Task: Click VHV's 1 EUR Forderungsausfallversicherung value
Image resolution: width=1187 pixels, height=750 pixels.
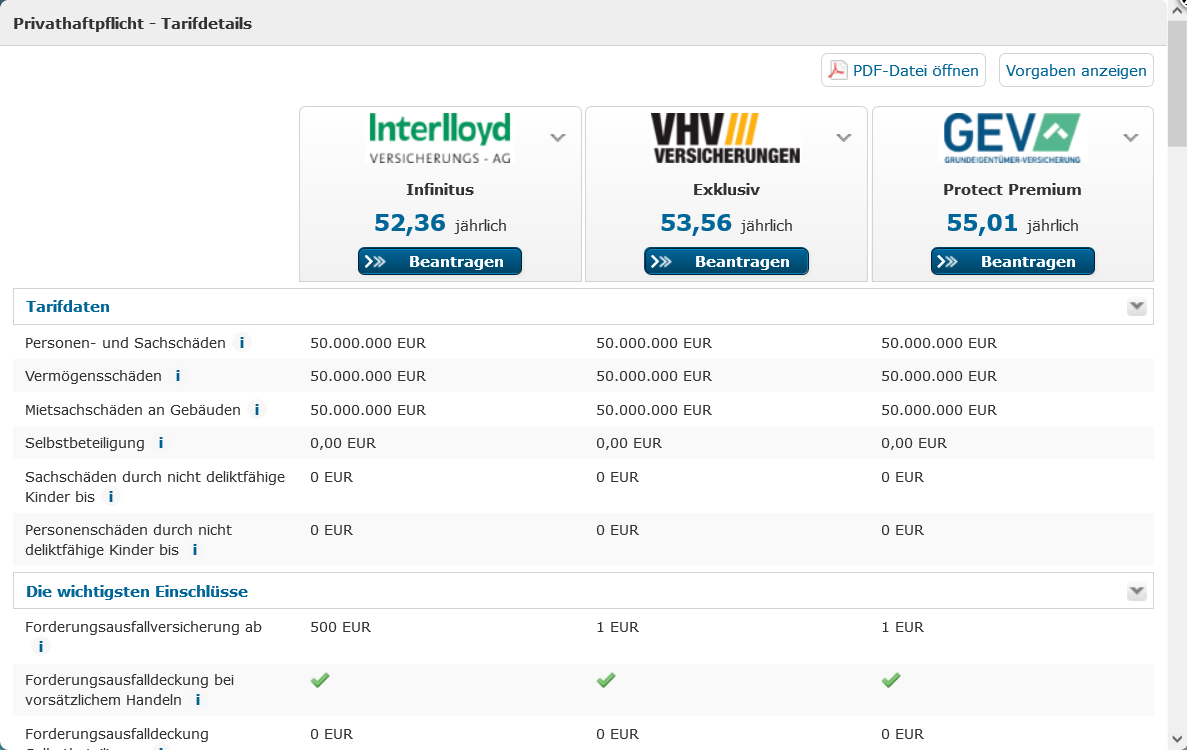Action: point(617,627)
